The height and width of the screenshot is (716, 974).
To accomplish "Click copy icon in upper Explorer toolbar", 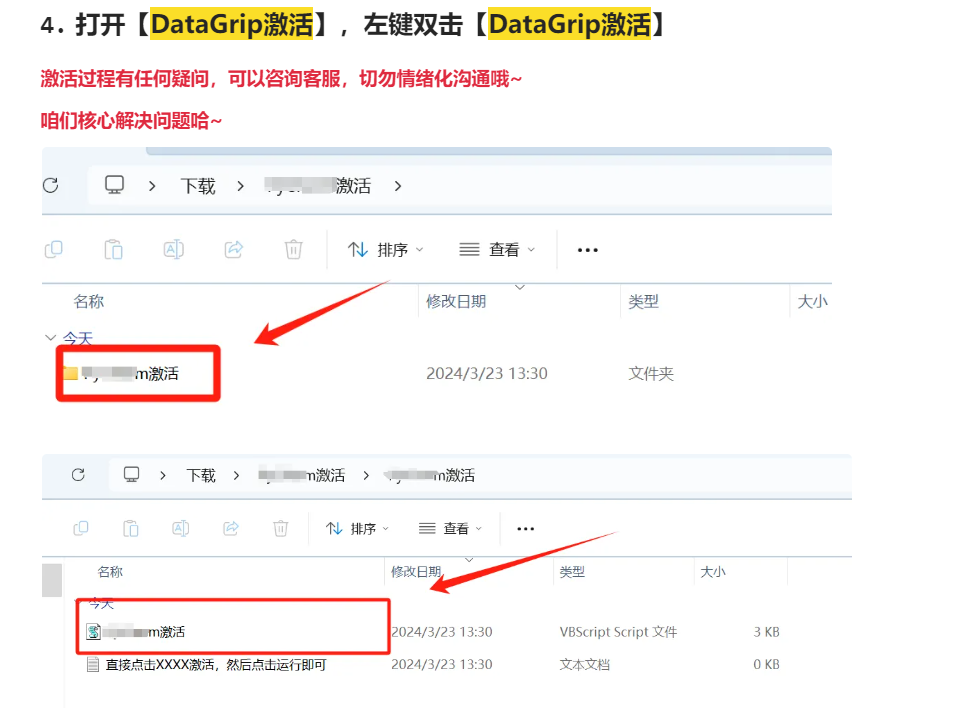I will 54,250.
